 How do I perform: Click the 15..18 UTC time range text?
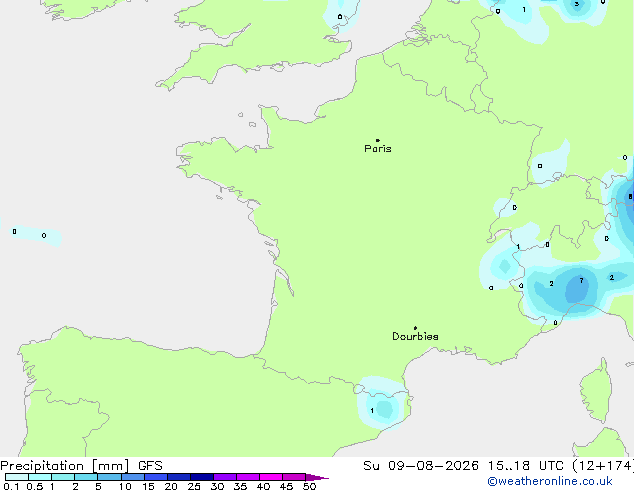(x=526, y=466)
